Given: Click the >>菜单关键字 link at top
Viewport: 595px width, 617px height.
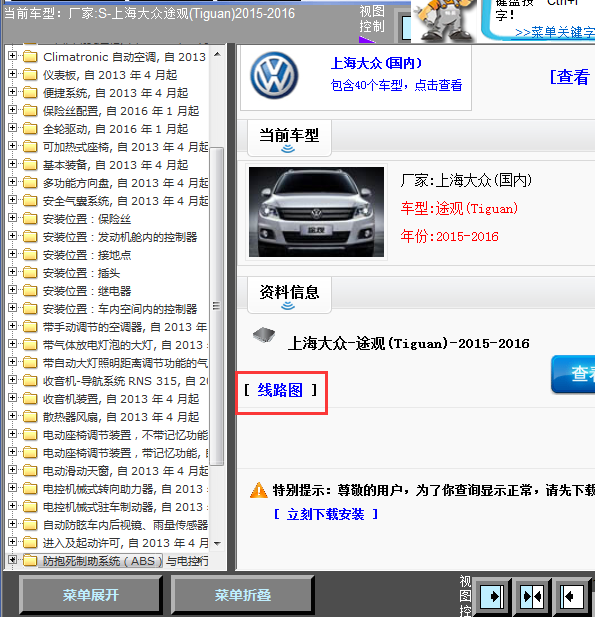Looking at the screenshot, I should [554, 33].
